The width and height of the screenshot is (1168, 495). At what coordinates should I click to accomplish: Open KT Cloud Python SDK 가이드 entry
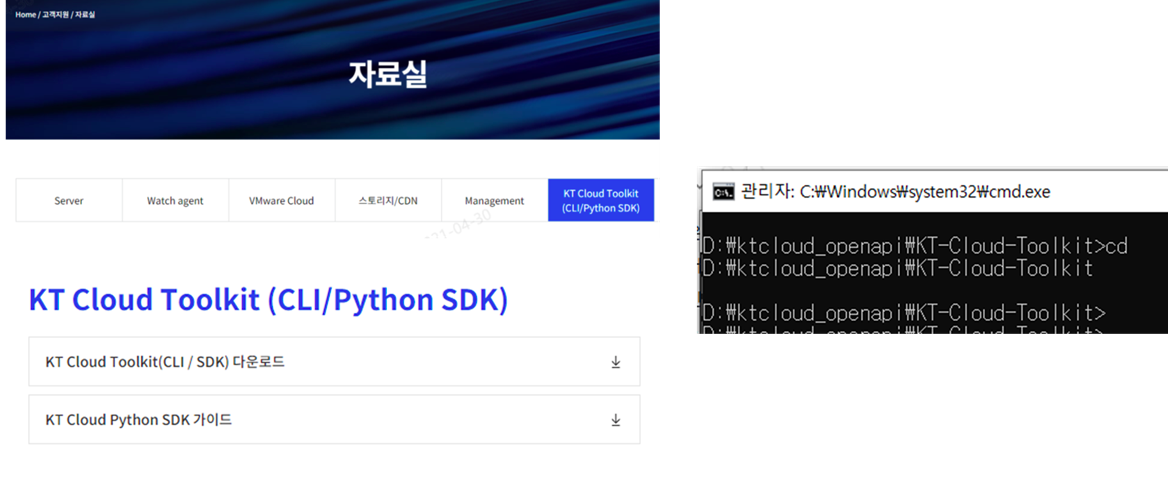coord(334,420)
